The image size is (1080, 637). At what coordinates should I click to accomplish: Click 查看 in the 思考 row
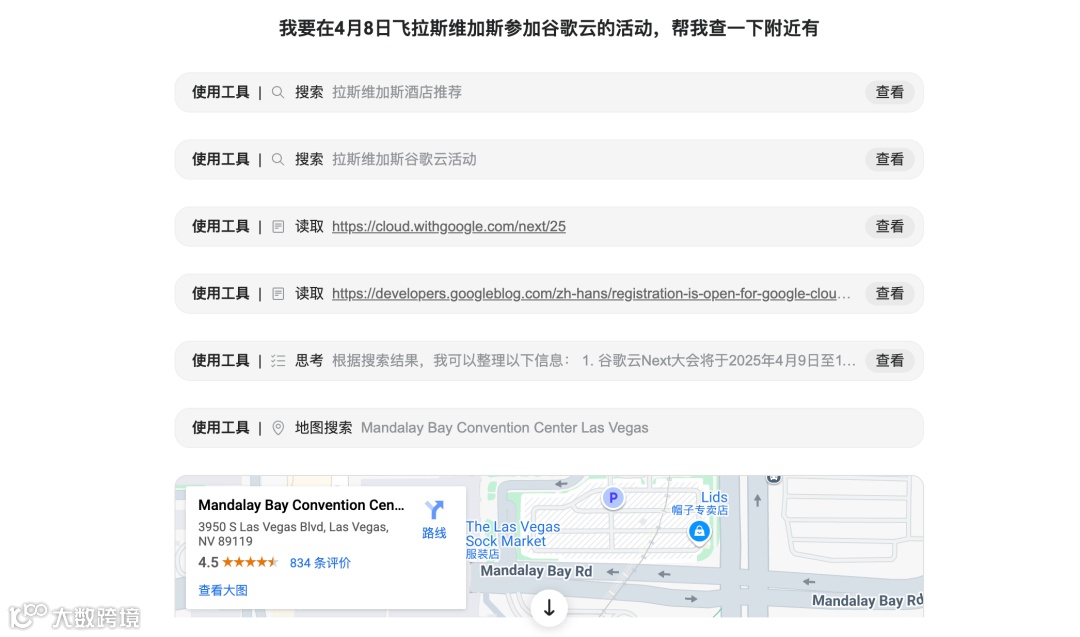pyautogui.click(x=889, y=361)
